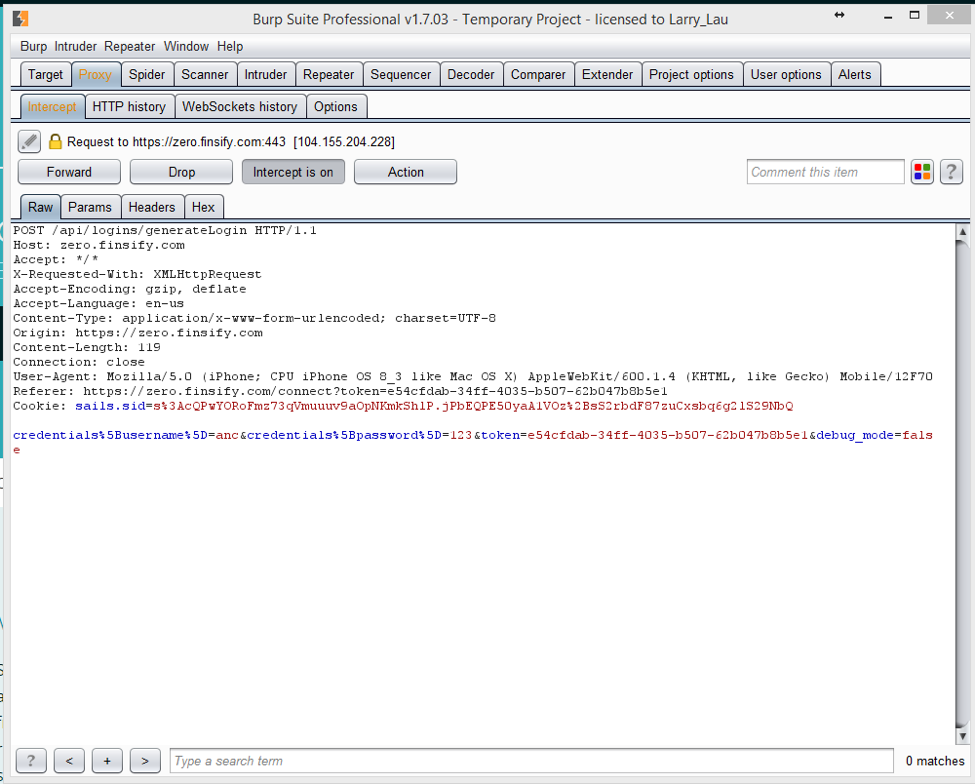Click the scrollbar down arrow

(963, 736)
